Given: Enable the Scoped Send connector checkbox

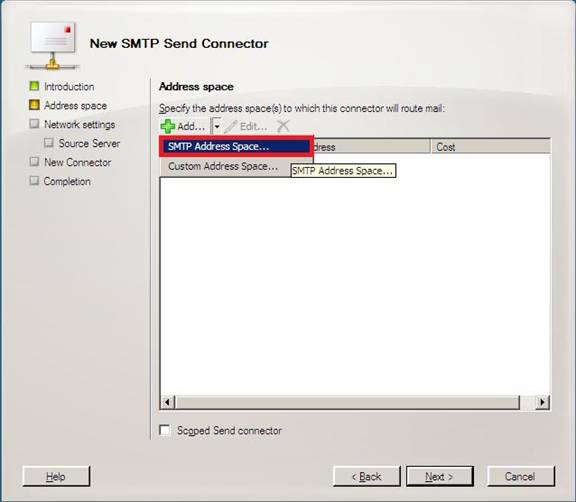Looking at the screenshot, I should (165, 430).
